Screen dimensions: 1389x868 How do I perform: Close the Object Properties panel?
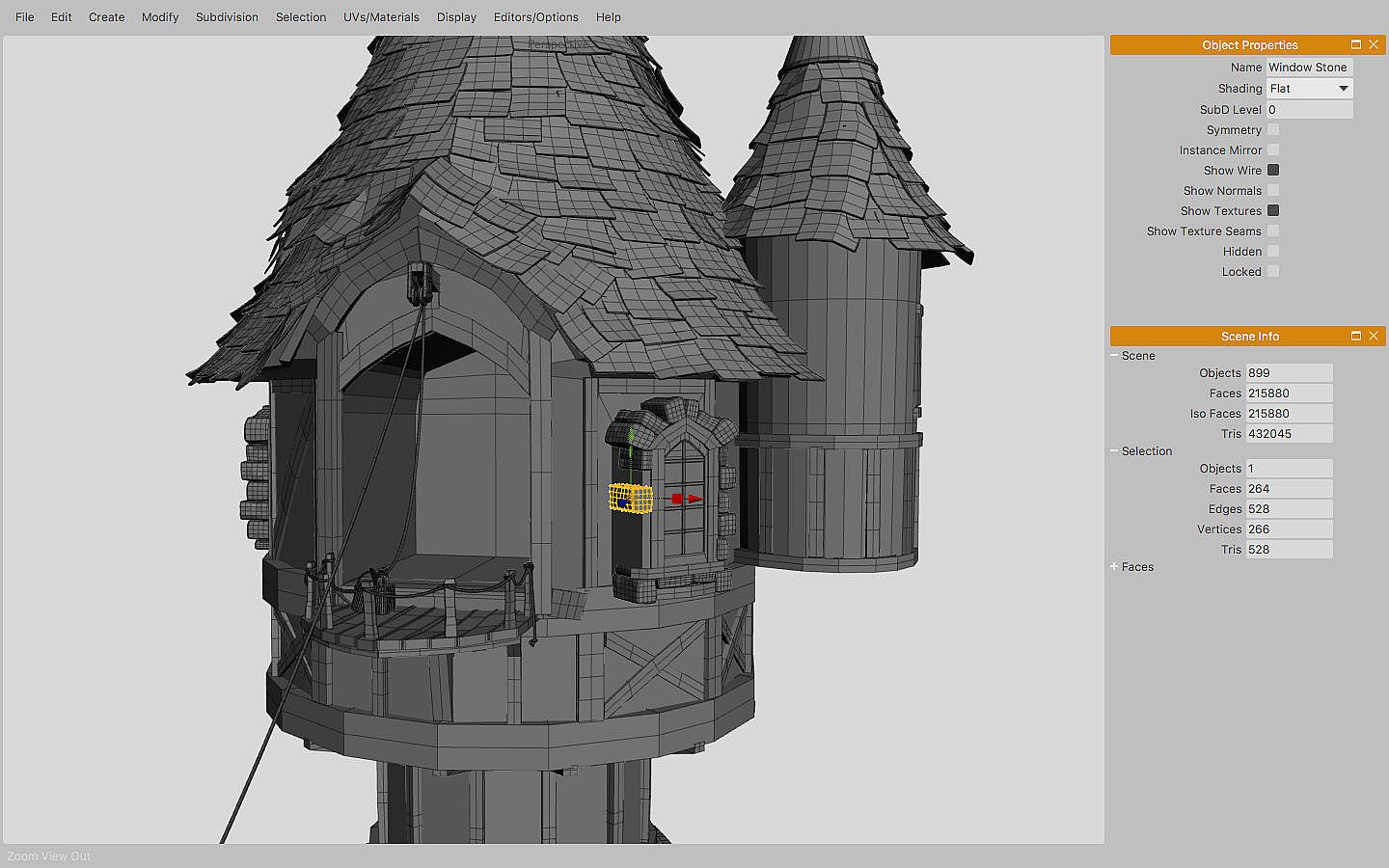point(1374,44)
